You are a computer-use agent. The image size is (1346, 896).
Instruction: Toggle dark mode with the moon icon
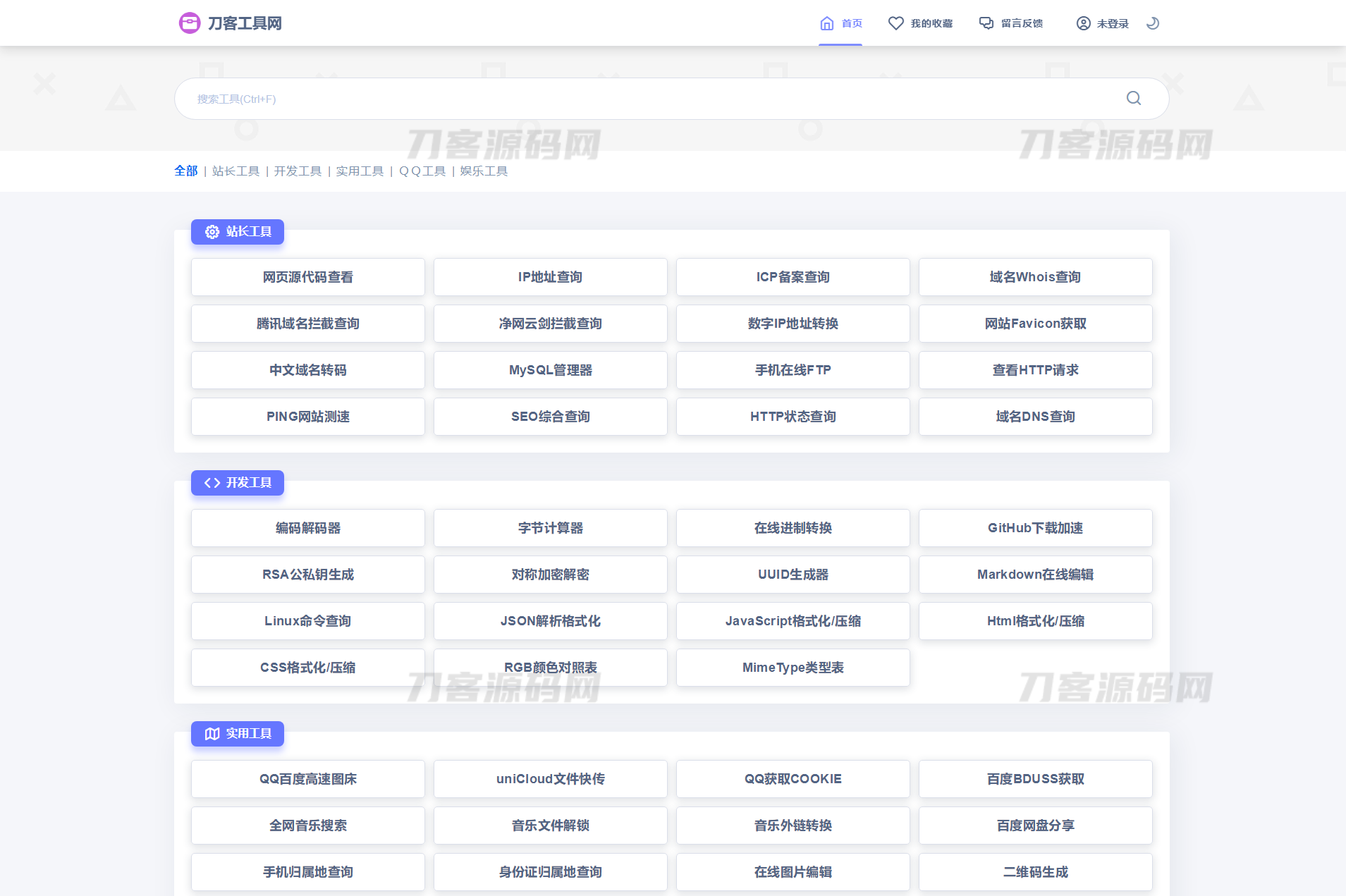[1152, 23]
